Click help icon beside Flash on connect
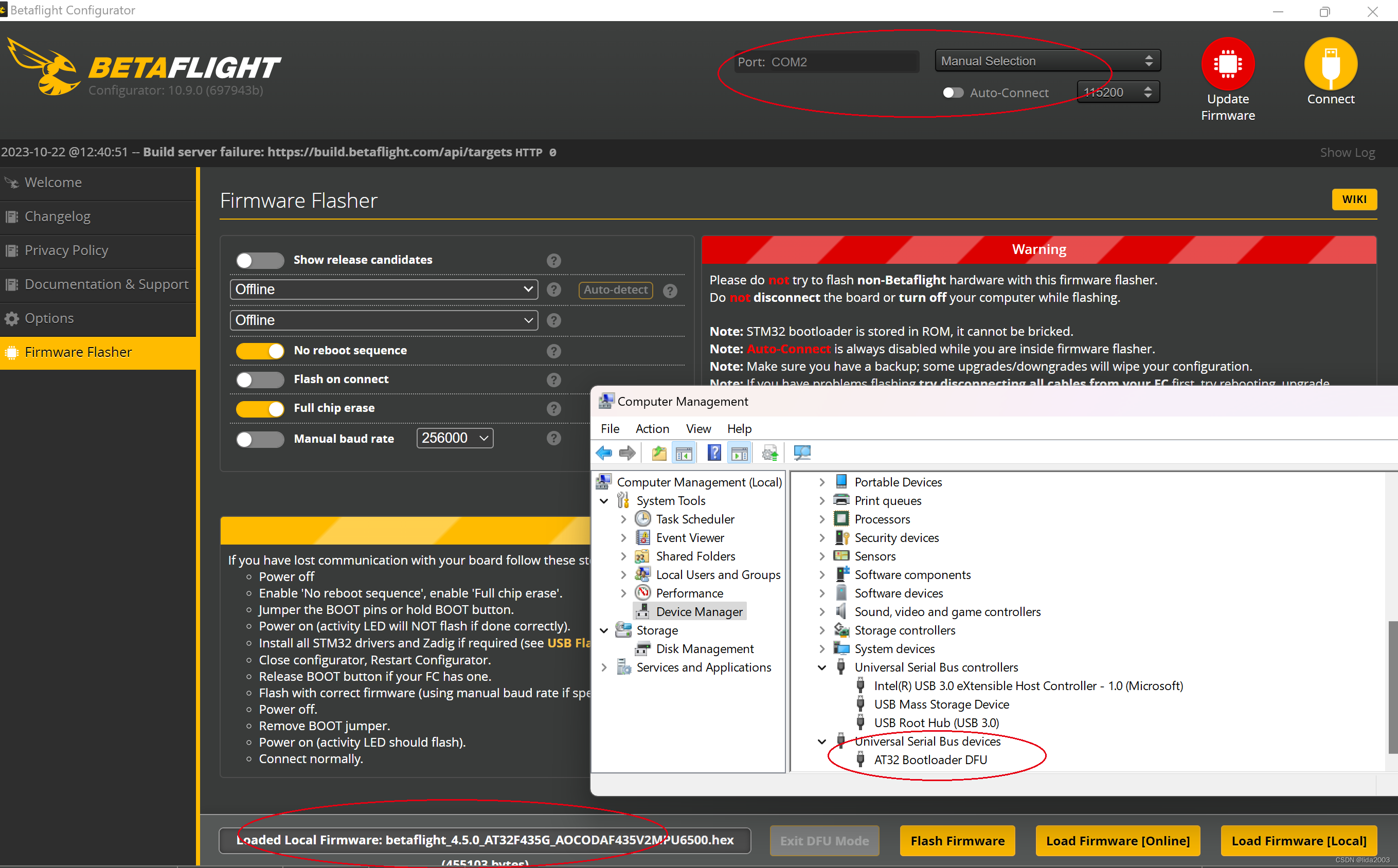1398x868 pixels. (553, 380)
